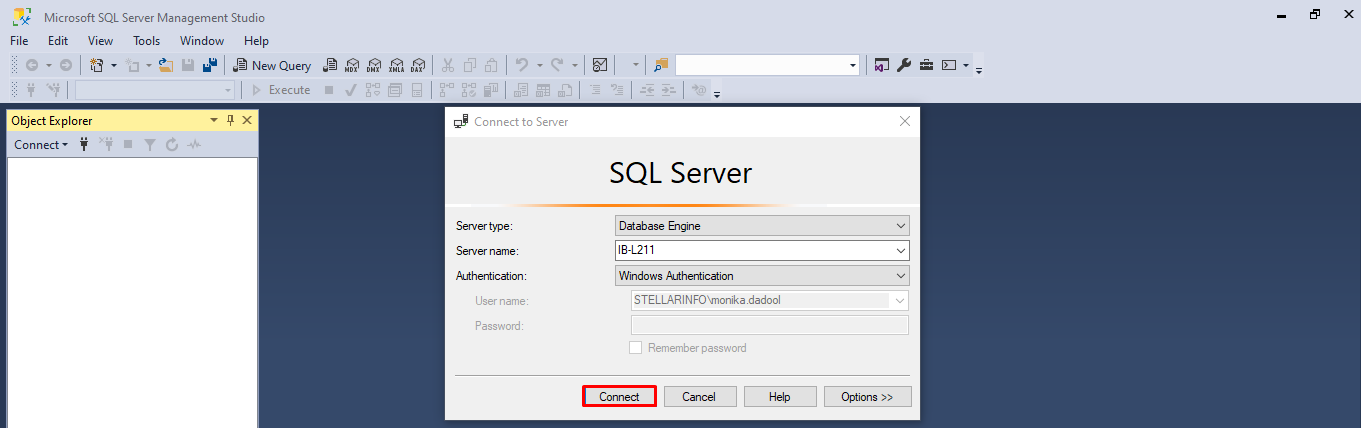Tick the Remember password checkbox
Viewport: 1361px width, 428px height.
pyautogui.click(x=635, y=348)
